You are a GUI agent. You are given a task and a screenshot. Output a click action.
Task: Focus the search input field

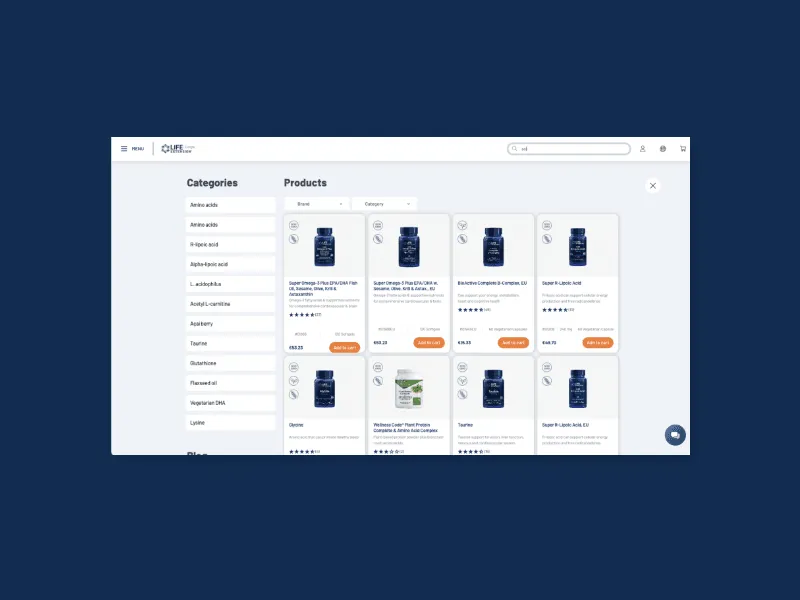[569, 148]
